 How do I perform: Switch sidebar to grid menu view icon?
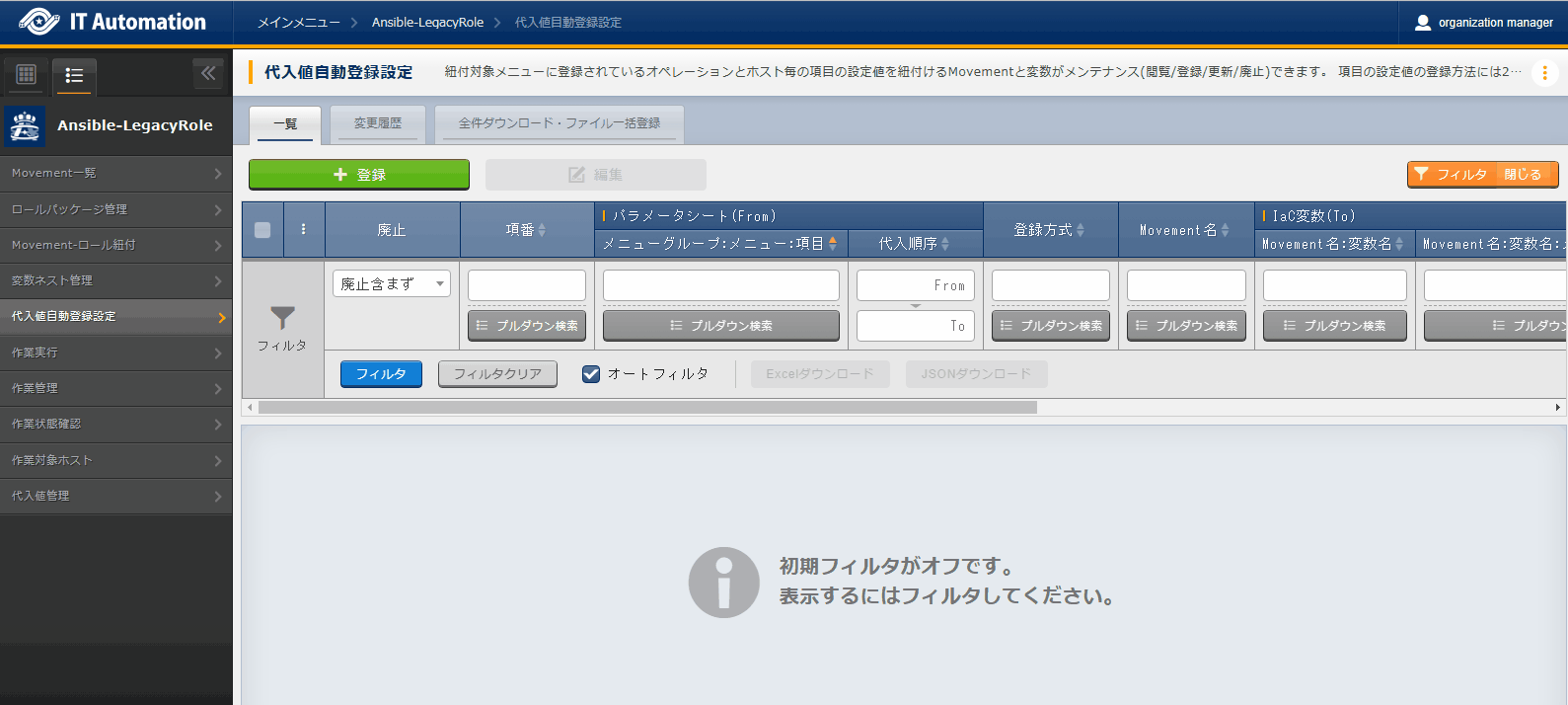(x=27, y=74)
